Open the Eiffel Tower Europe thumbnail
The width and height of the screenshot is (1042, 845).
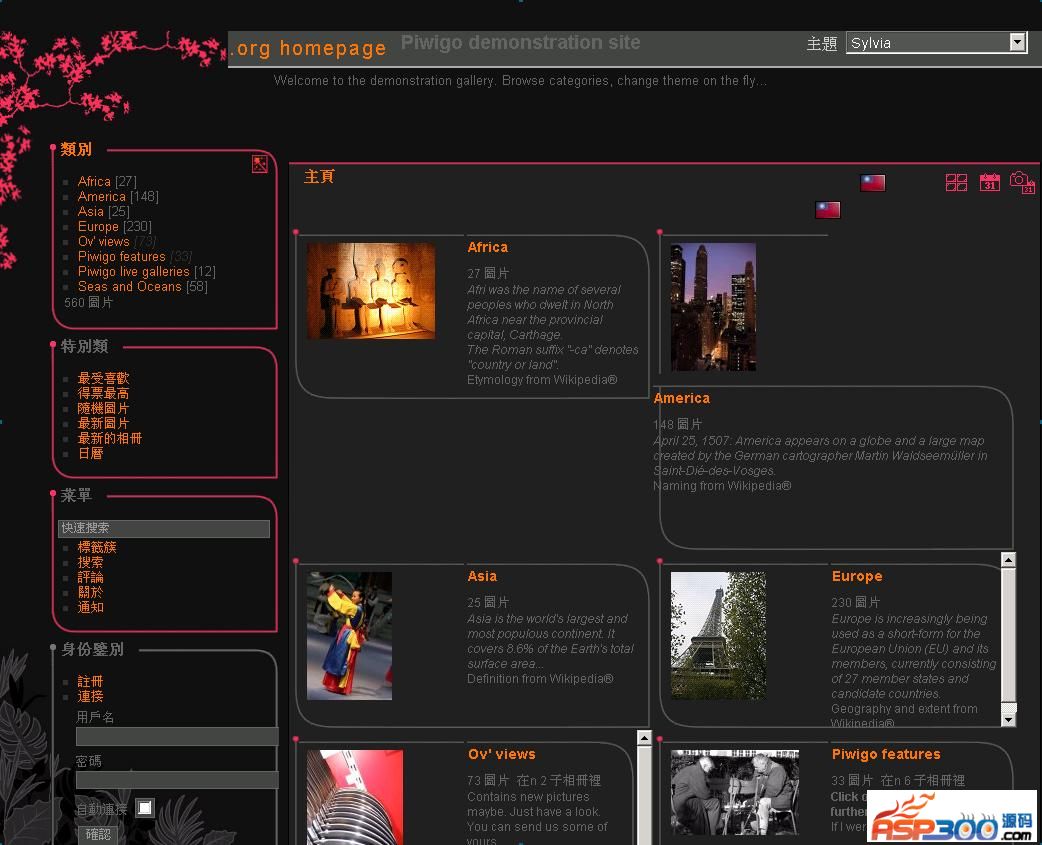pos(718,636)
